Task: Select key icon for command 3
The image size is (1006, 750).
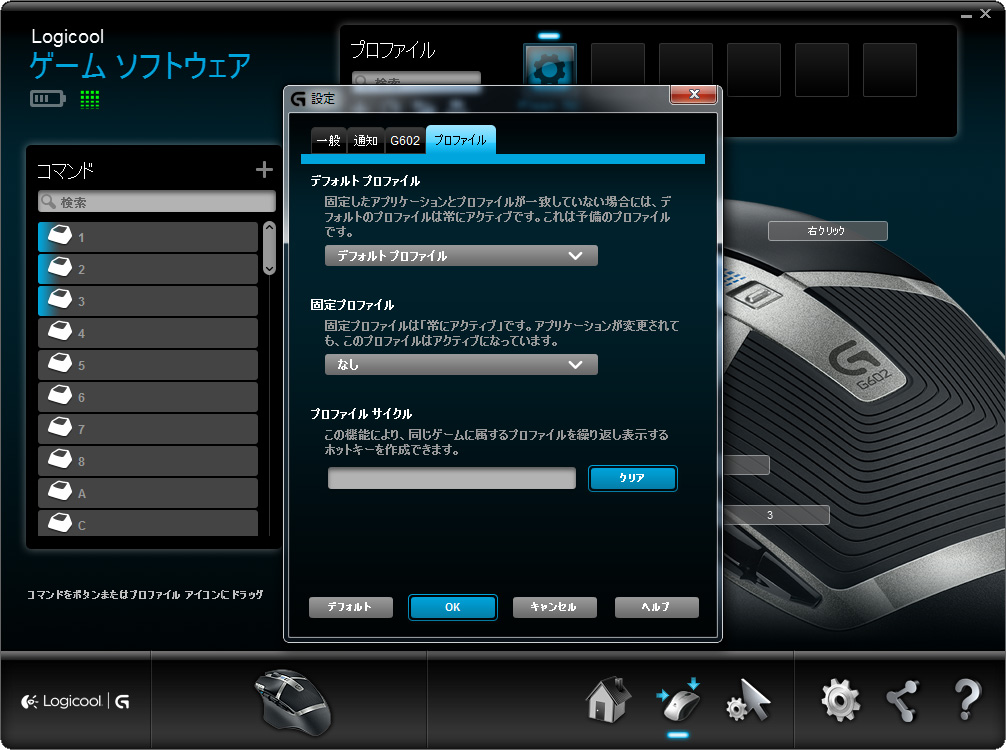Action: click(x=60, y=299)
